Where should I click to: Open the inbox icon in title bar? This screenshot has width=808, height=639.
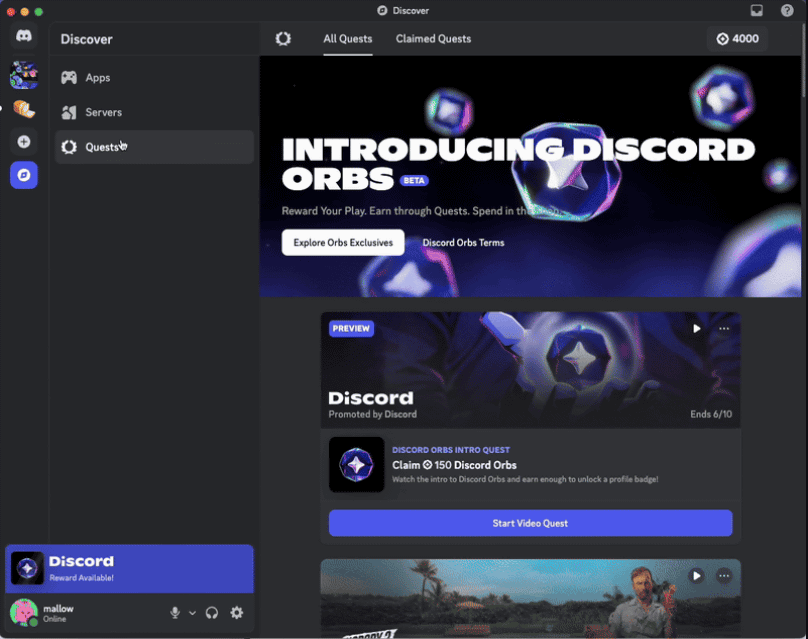[x=756, y=10]
